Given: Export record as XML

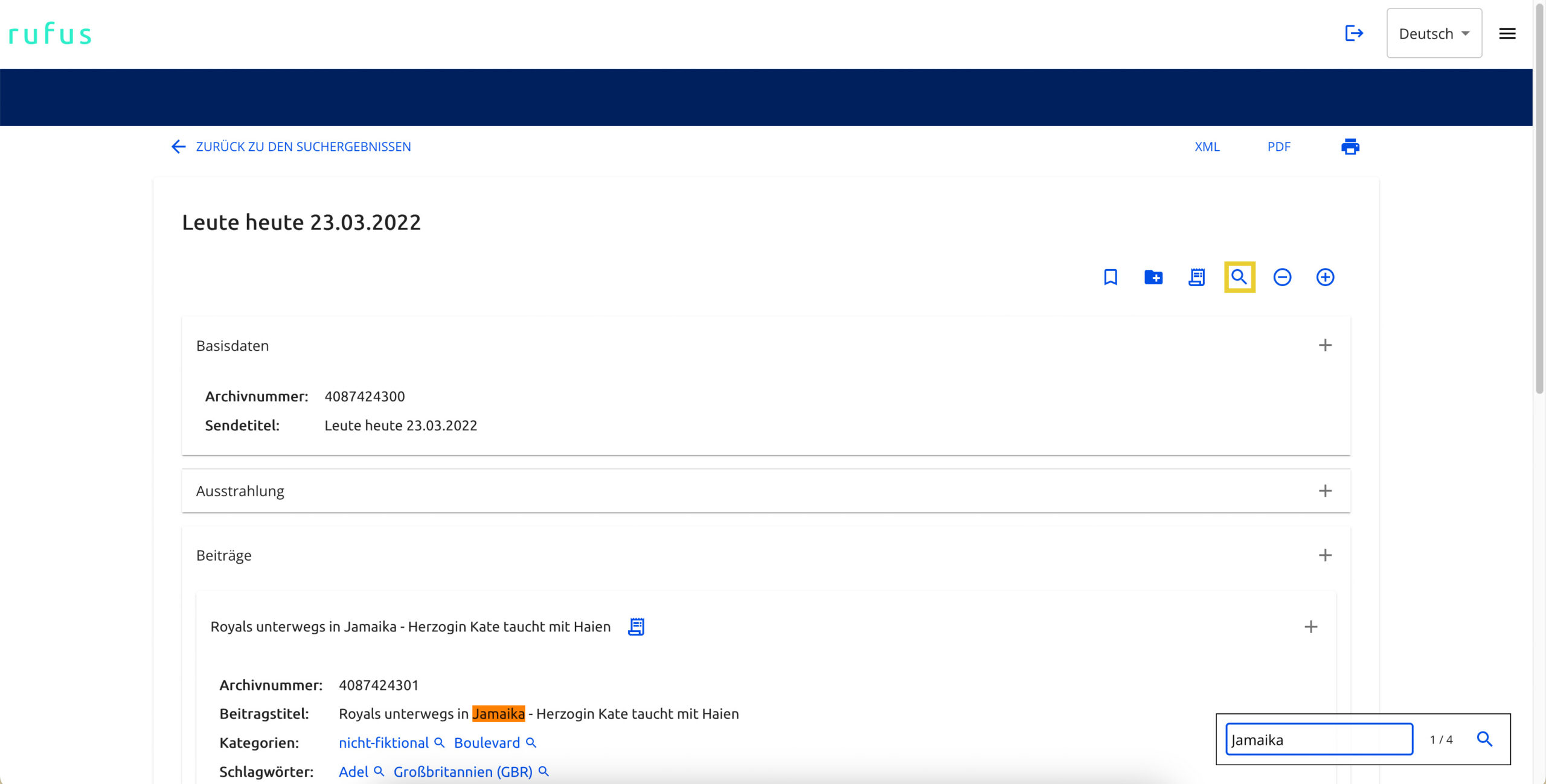Looking at the screenshot, I should point(1207,147).
